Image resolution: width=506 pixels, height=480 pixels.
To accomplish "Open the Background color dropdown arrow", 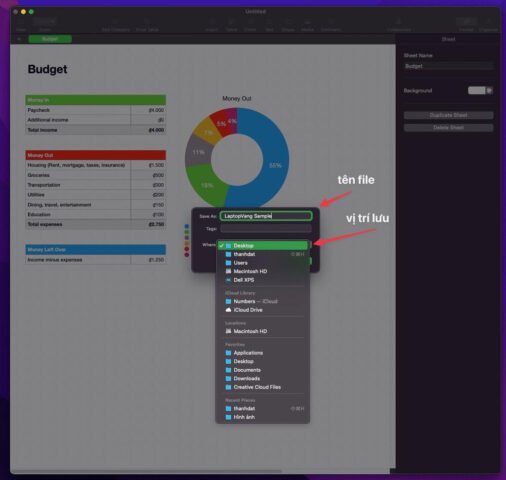I will tap(489, 90).
